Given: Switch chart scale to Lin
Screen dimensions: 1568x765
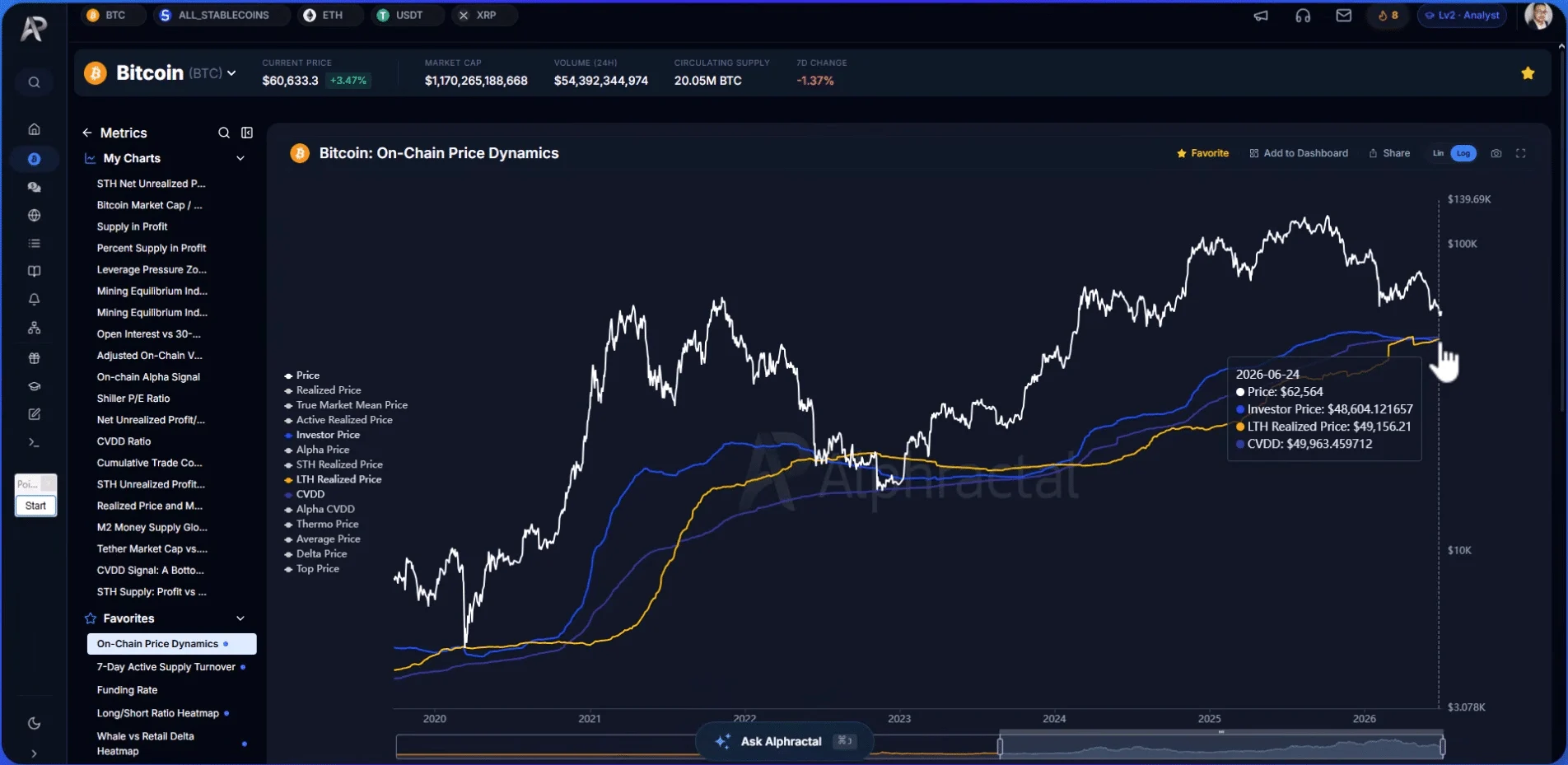Looking at the screenshot, I should point(1438,153).
